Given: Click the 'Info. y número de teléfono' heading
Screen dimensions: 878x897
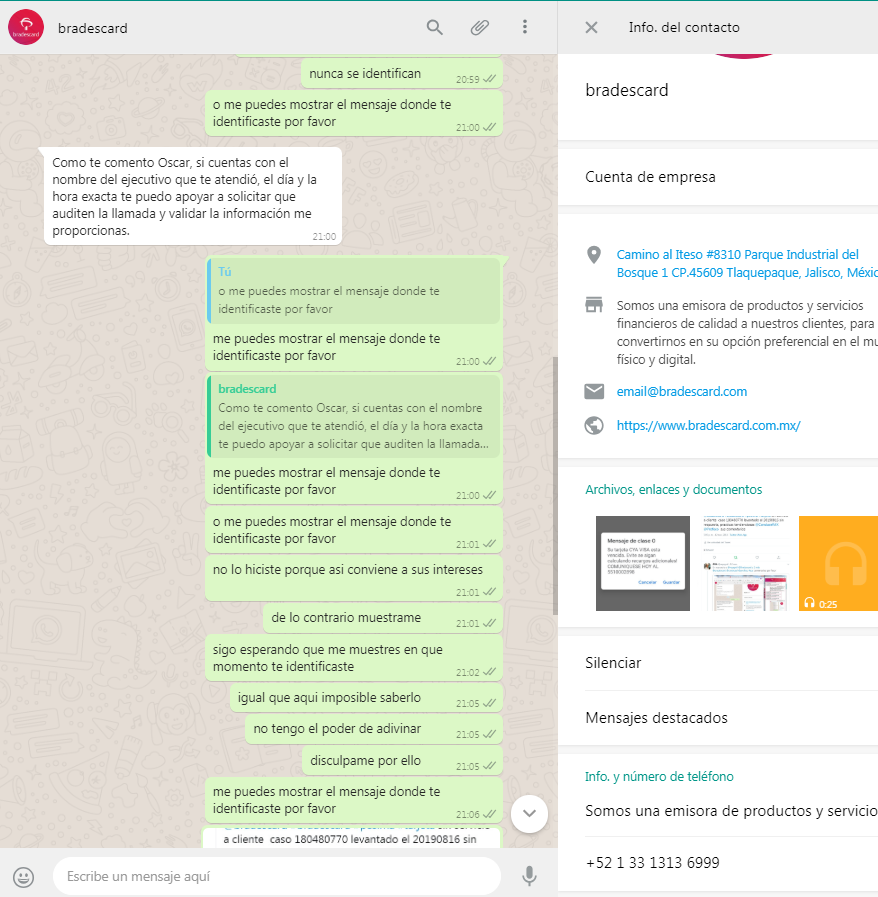Looking at the screenshot, I should tap(659, 776).
